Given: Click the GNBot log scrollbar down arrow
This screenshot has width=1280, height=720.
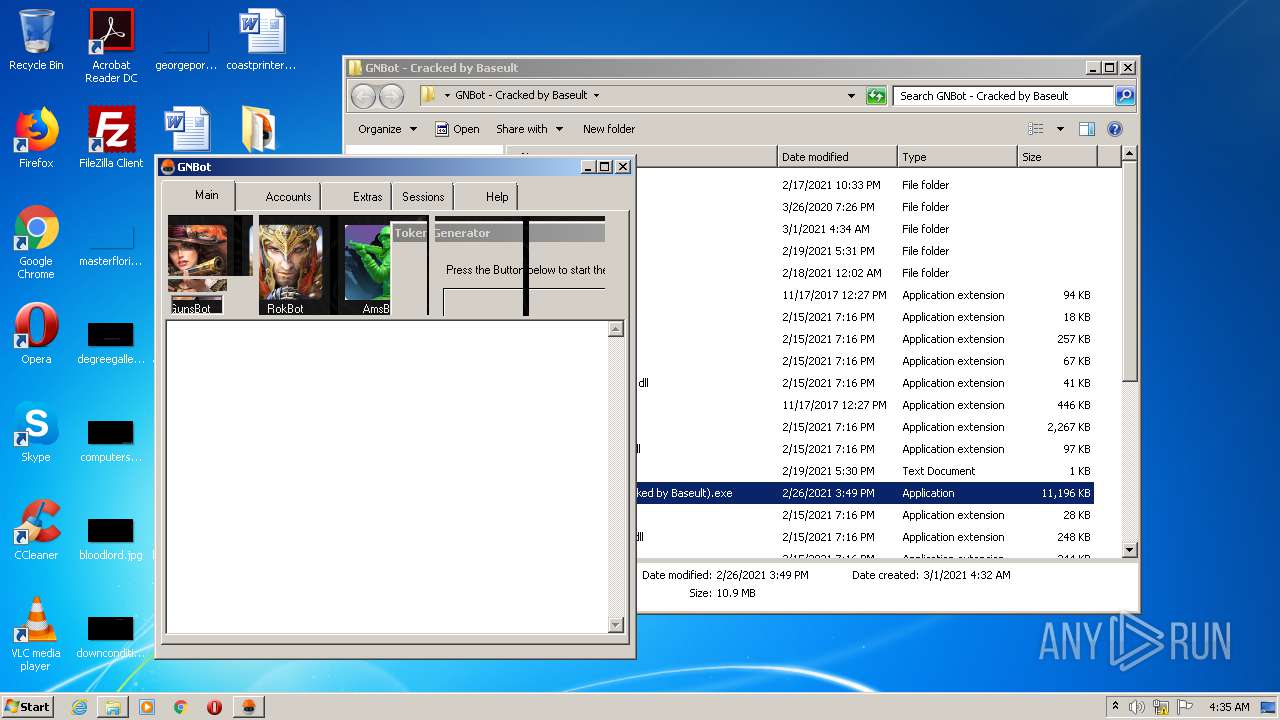Looking at the screenshot, I should tap(616, 625).
